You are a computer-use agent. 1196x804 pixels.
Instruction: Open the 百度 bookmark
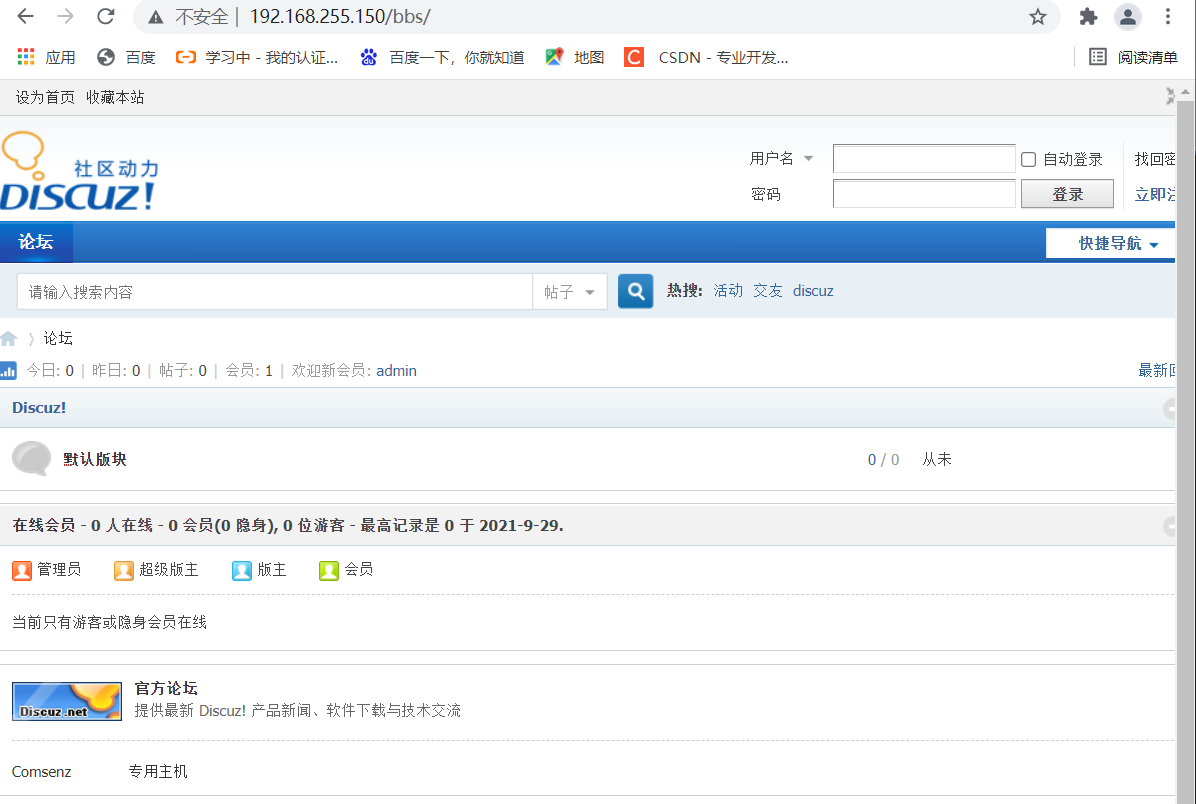[x=127, y=57]
